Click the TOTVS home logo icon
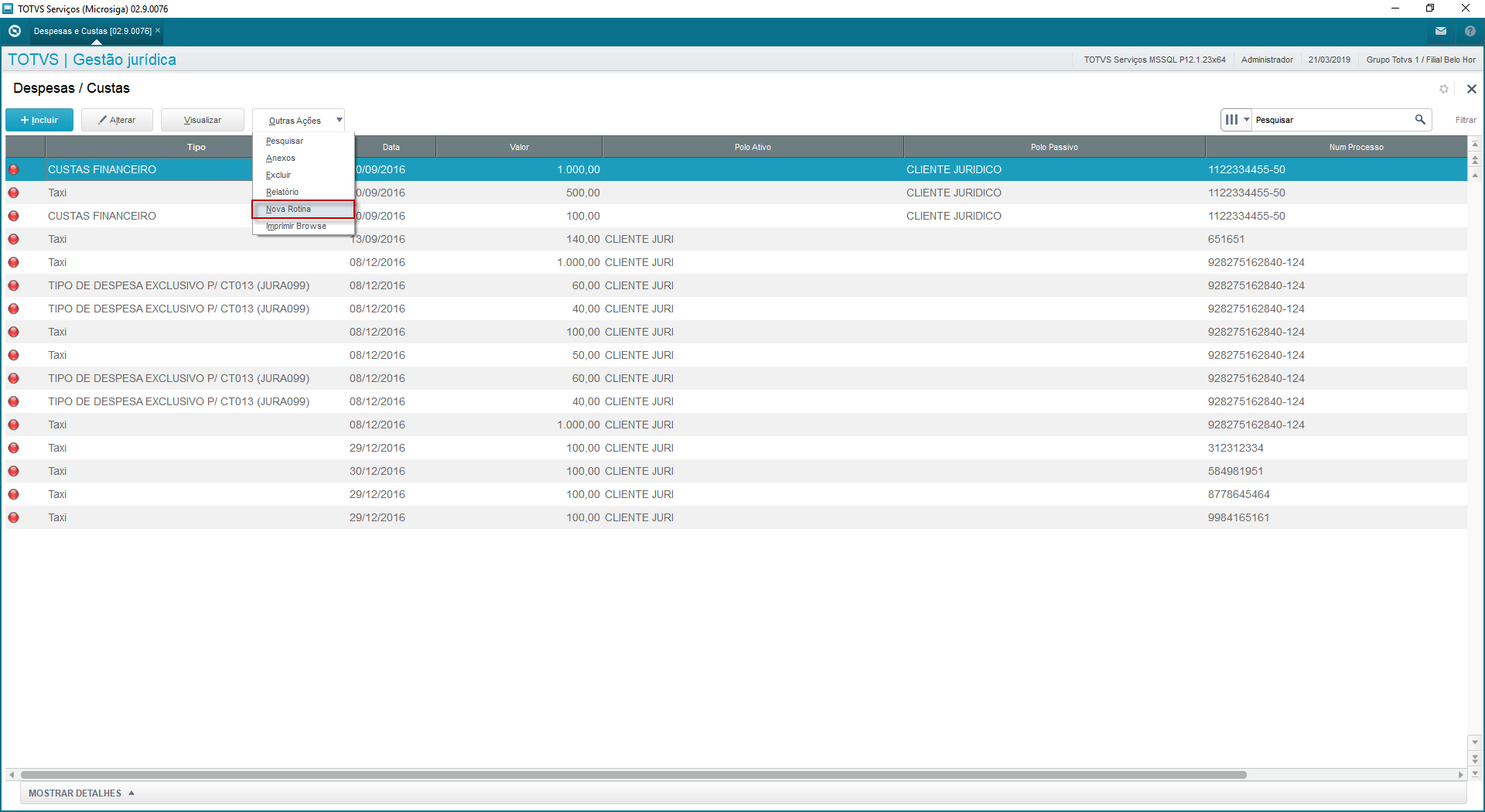1485x812 pixels. click(x=14, y=31)
